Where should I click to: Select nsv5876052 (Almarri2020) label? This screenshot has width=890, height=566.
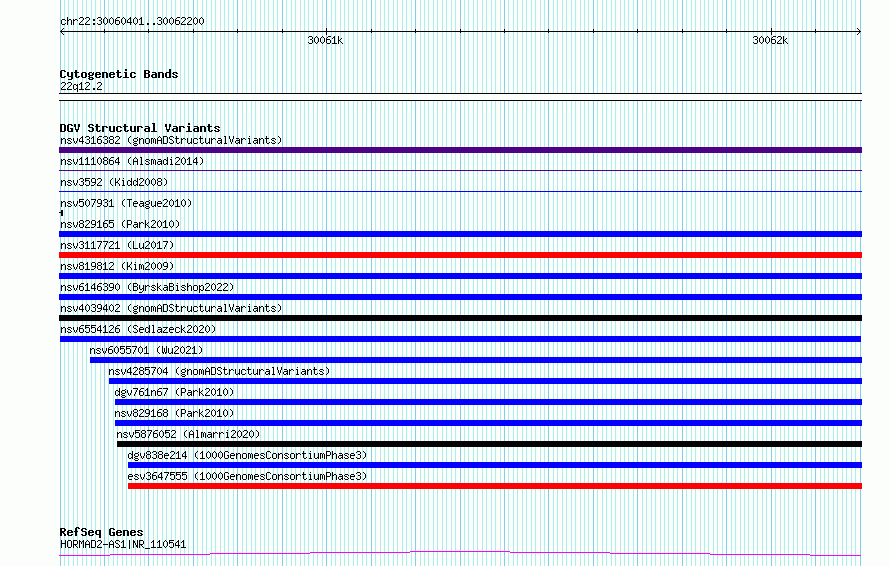(x=188, y=434)
